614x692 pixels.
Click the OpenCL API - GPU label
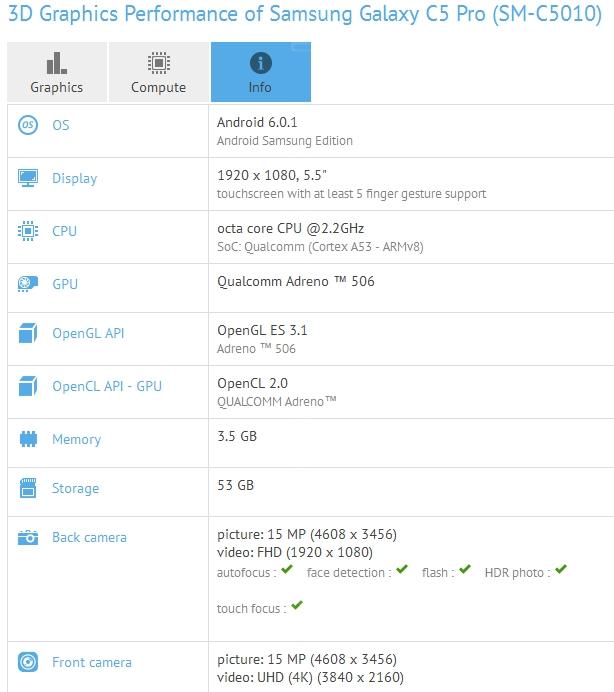pos(107,386)
